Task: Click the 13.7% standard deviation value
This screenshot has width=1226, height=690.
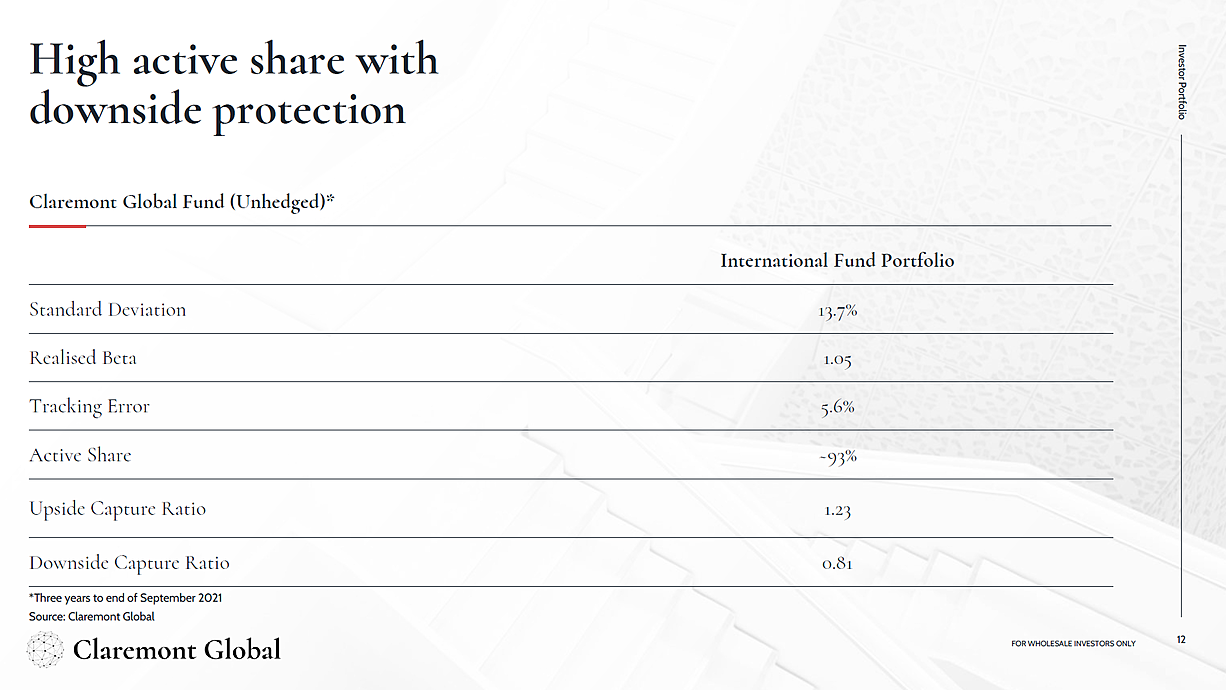Action: tap(837, 311)
